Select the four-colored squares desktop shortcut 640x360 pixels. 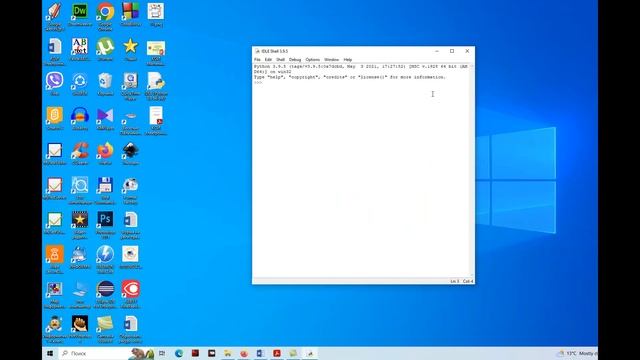[x=130, y=15]
